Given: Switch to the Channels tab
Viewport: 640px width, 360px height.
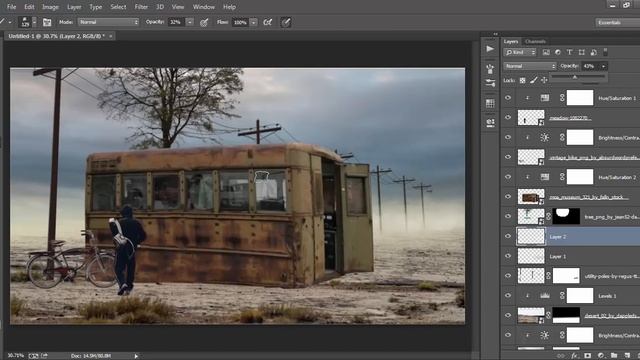Looking at the screenshot, I should tap(535, 41).
